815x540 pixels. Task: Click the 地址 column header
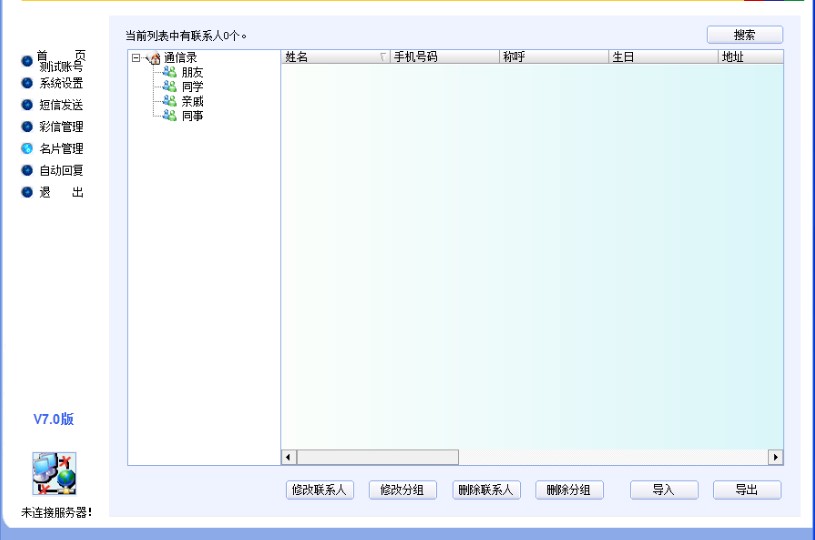[751, 57]
